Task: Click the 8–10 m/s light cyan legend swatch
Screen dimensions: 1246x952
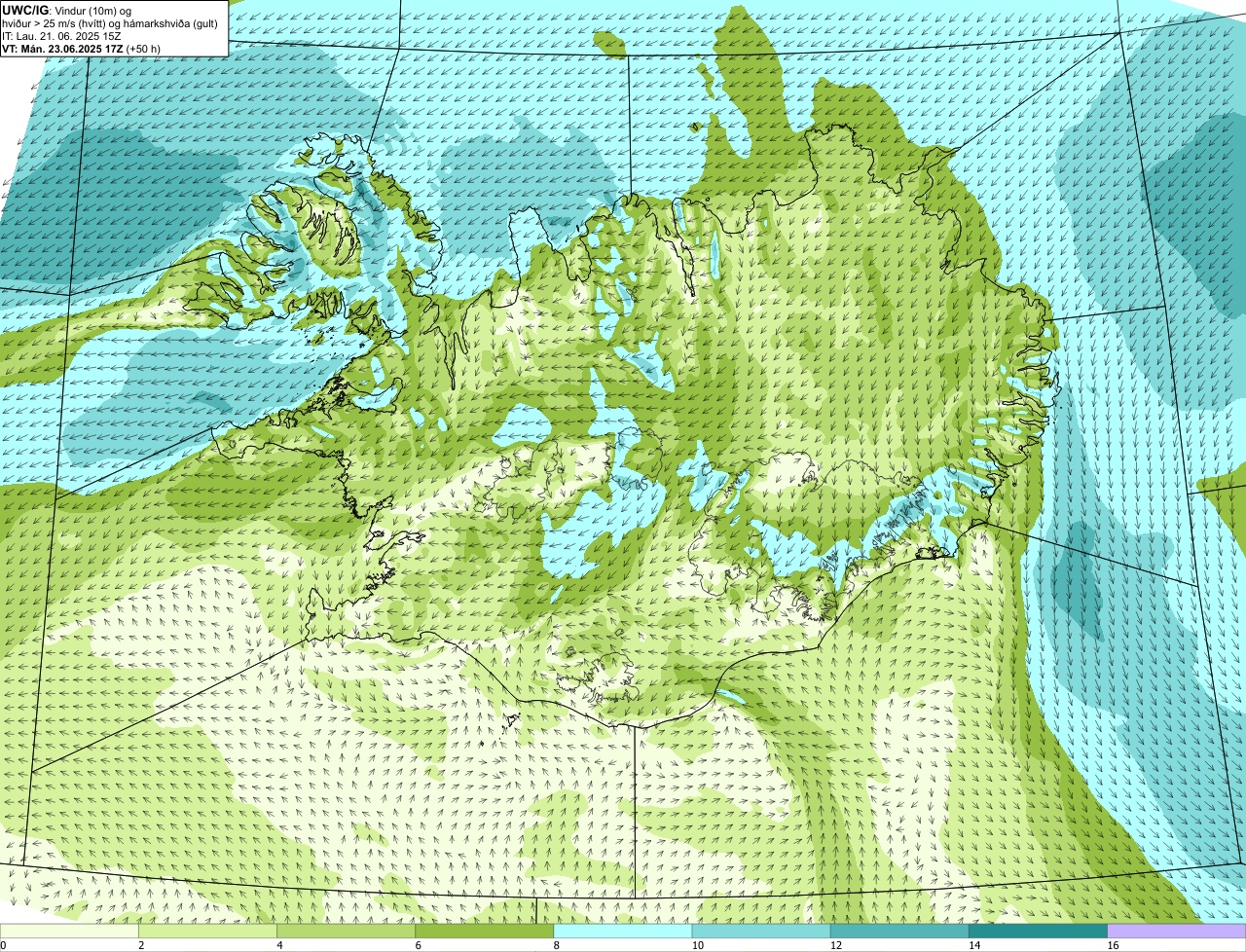Action: coord(623,931)
